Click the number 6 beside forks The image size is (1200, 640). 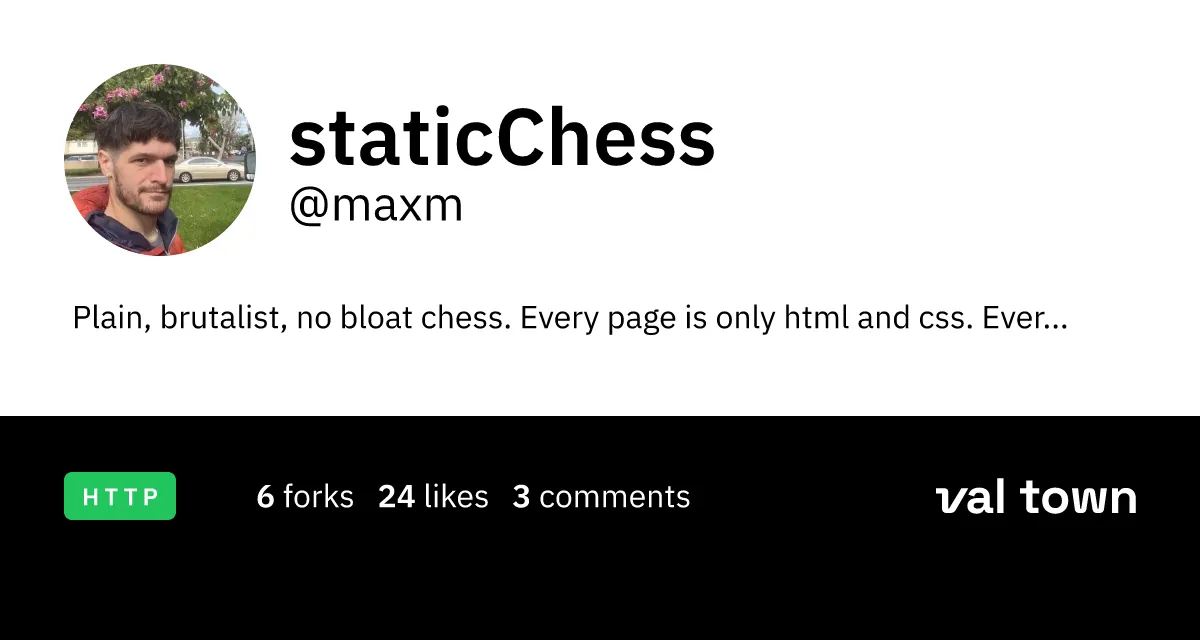(x=265, y=497)
